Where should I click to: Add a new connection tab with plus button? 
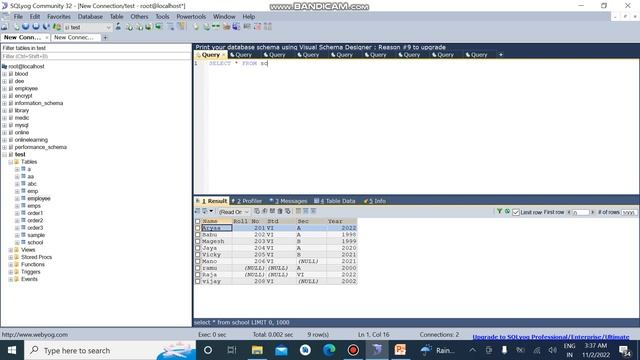[105, 38]
